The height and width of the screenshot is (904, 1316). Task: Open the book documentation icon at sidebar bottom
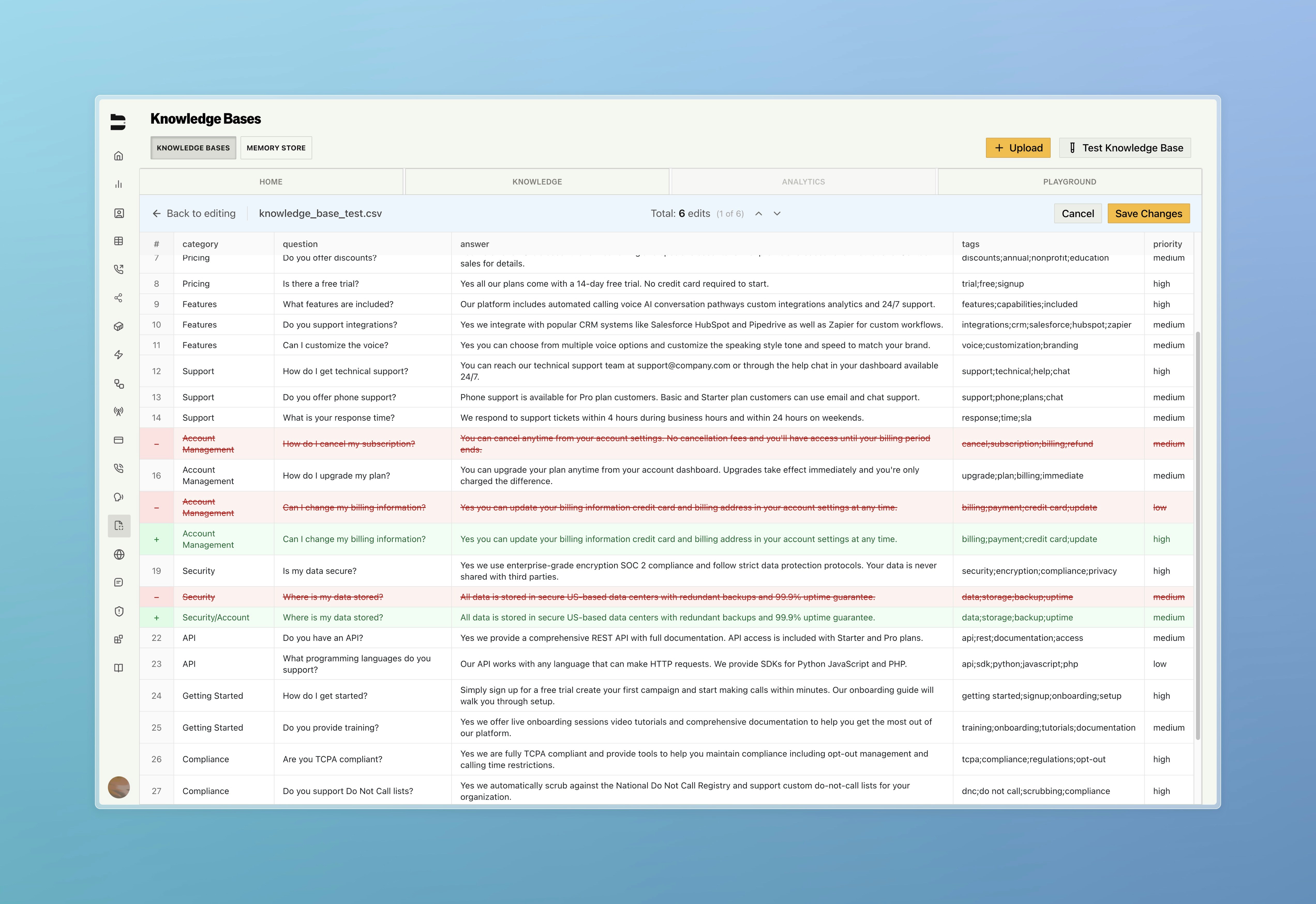coord(119,667)
